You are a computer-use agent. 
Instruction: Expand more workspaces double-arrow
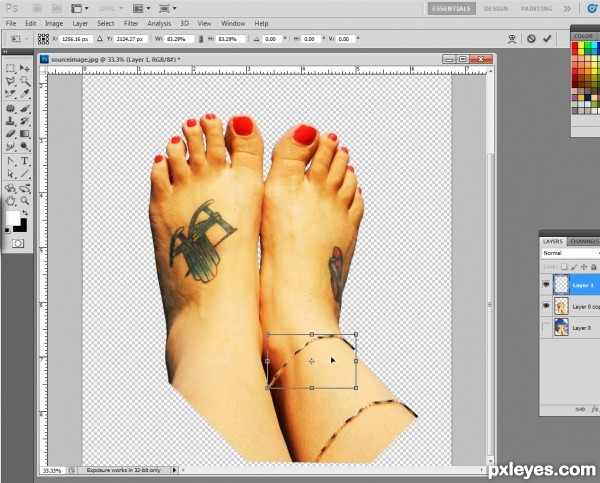pos(567,8)
